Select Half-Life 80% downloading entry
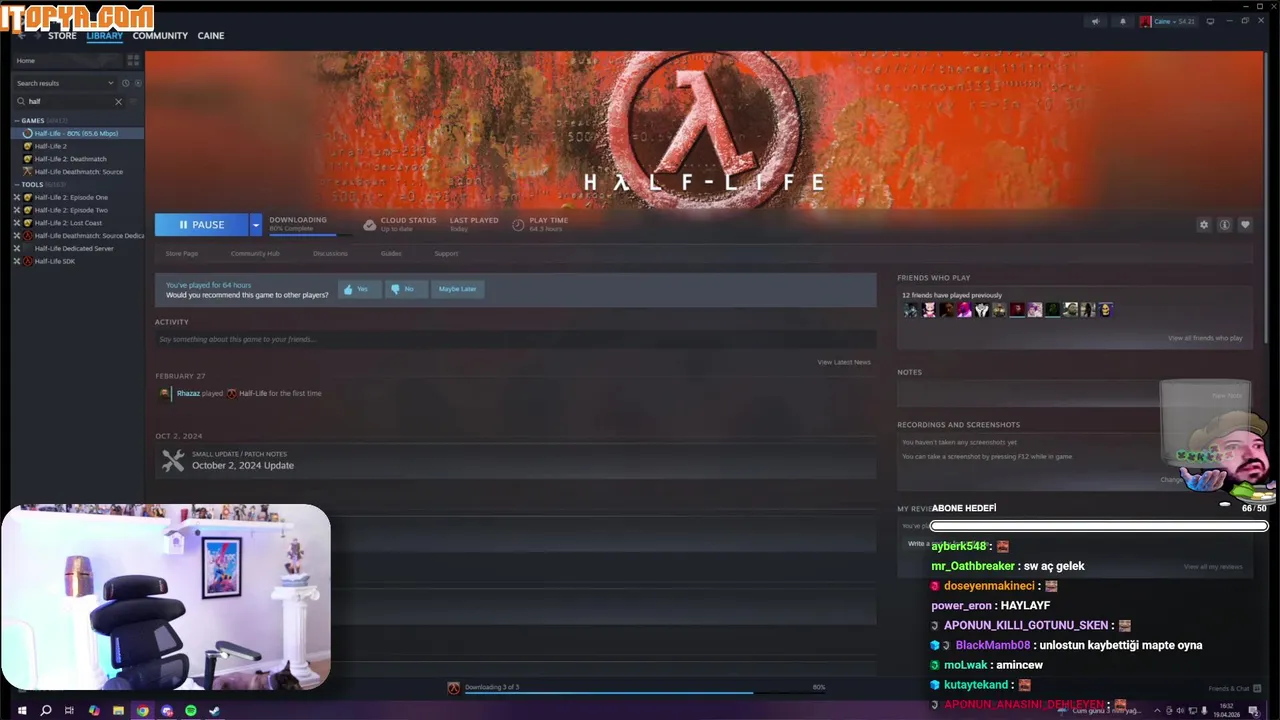1280x720 pixels. tap(76, 133)
